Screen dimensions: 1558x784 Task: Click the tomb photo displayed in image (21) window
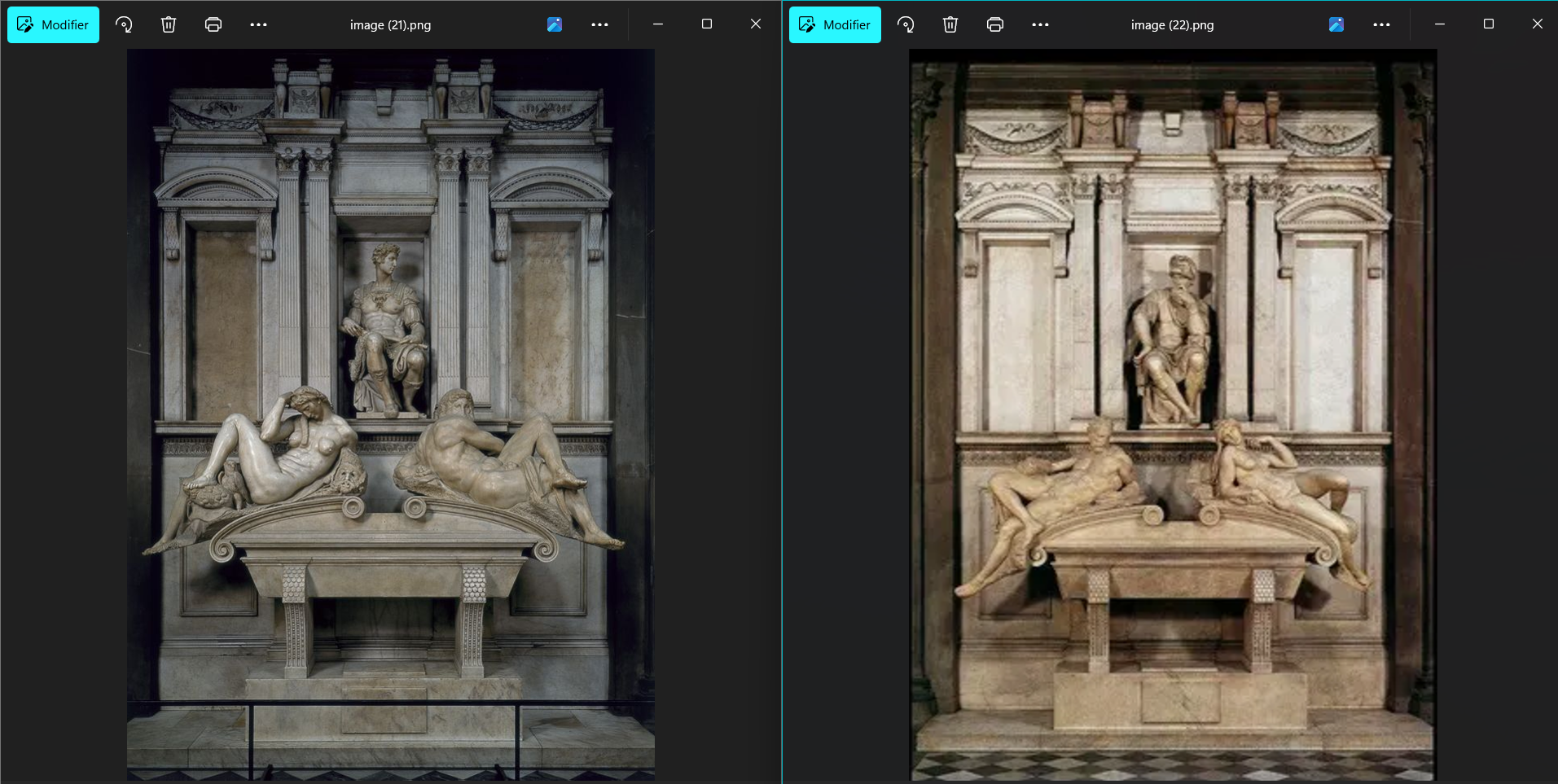click(389, 407)
